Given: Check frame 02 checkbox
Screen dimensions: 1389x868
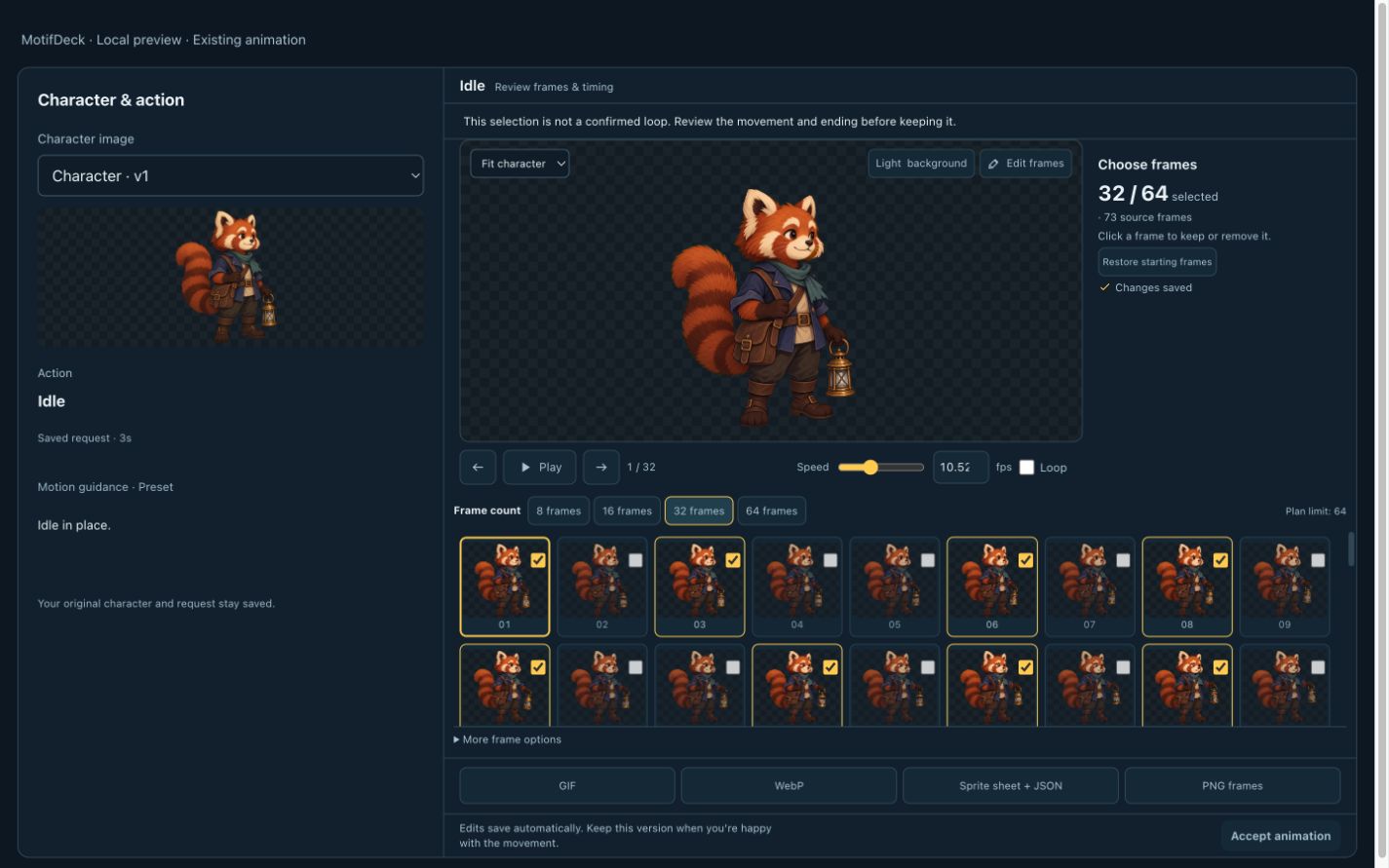Looking at the screenshot, I should 636,560.
